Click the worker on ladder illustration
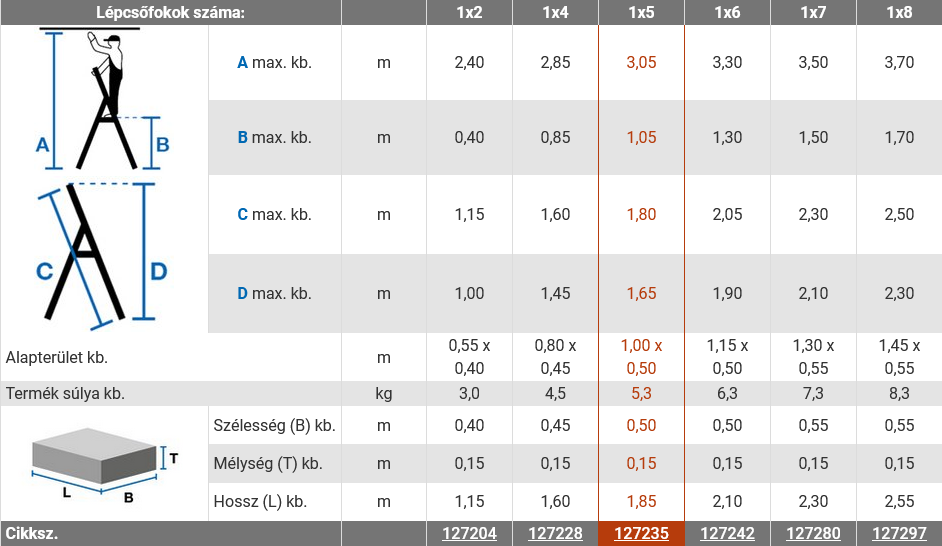 (x=102, y=99)
